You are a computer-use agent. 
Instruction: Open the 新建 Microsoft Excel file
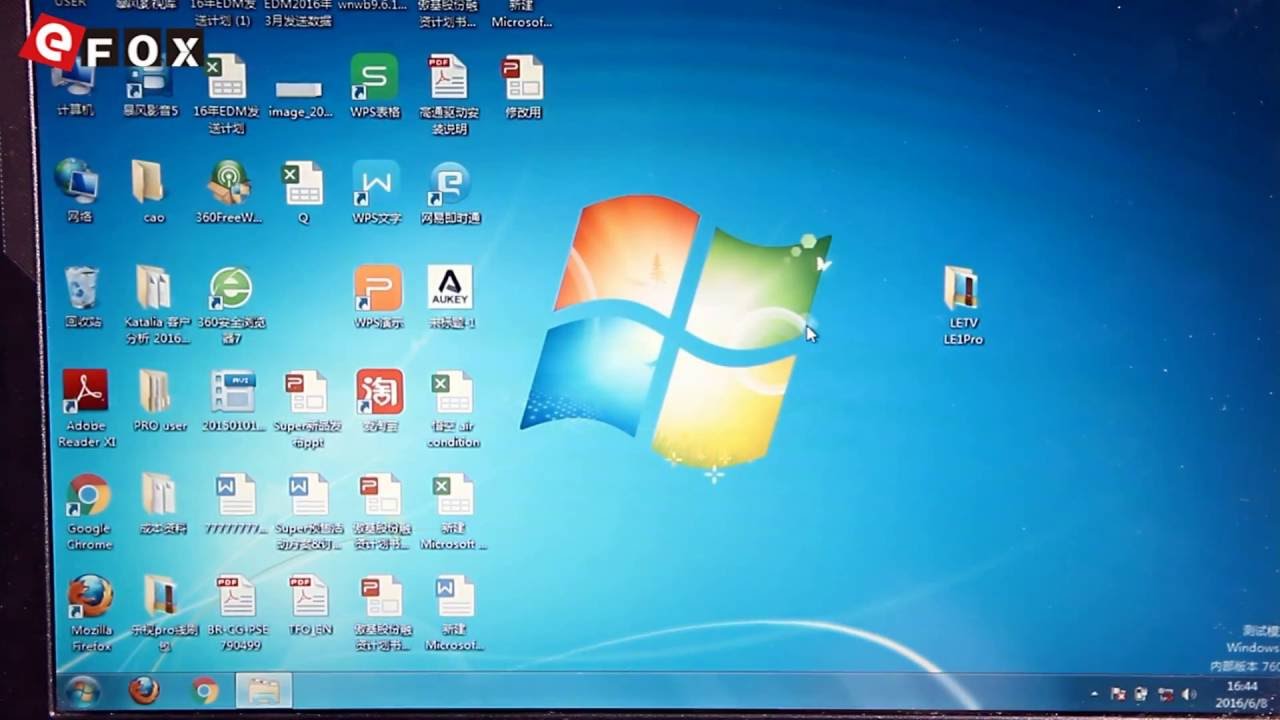[453, 511]
